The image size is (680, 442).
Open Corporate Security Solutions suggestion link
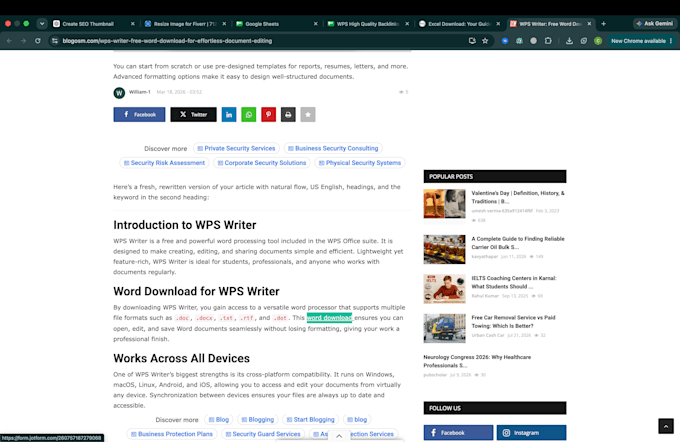pos(262,163)
